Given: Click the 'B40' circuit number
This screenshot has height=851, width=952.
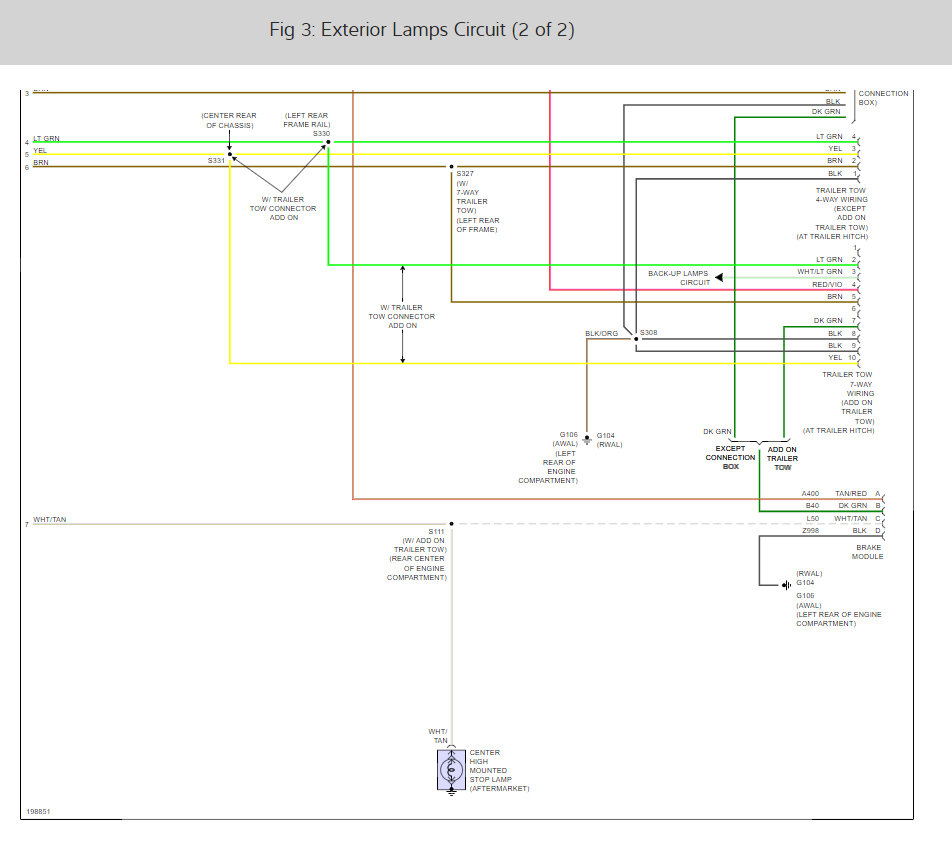Looking at the screenshot, I should point(812,506).
